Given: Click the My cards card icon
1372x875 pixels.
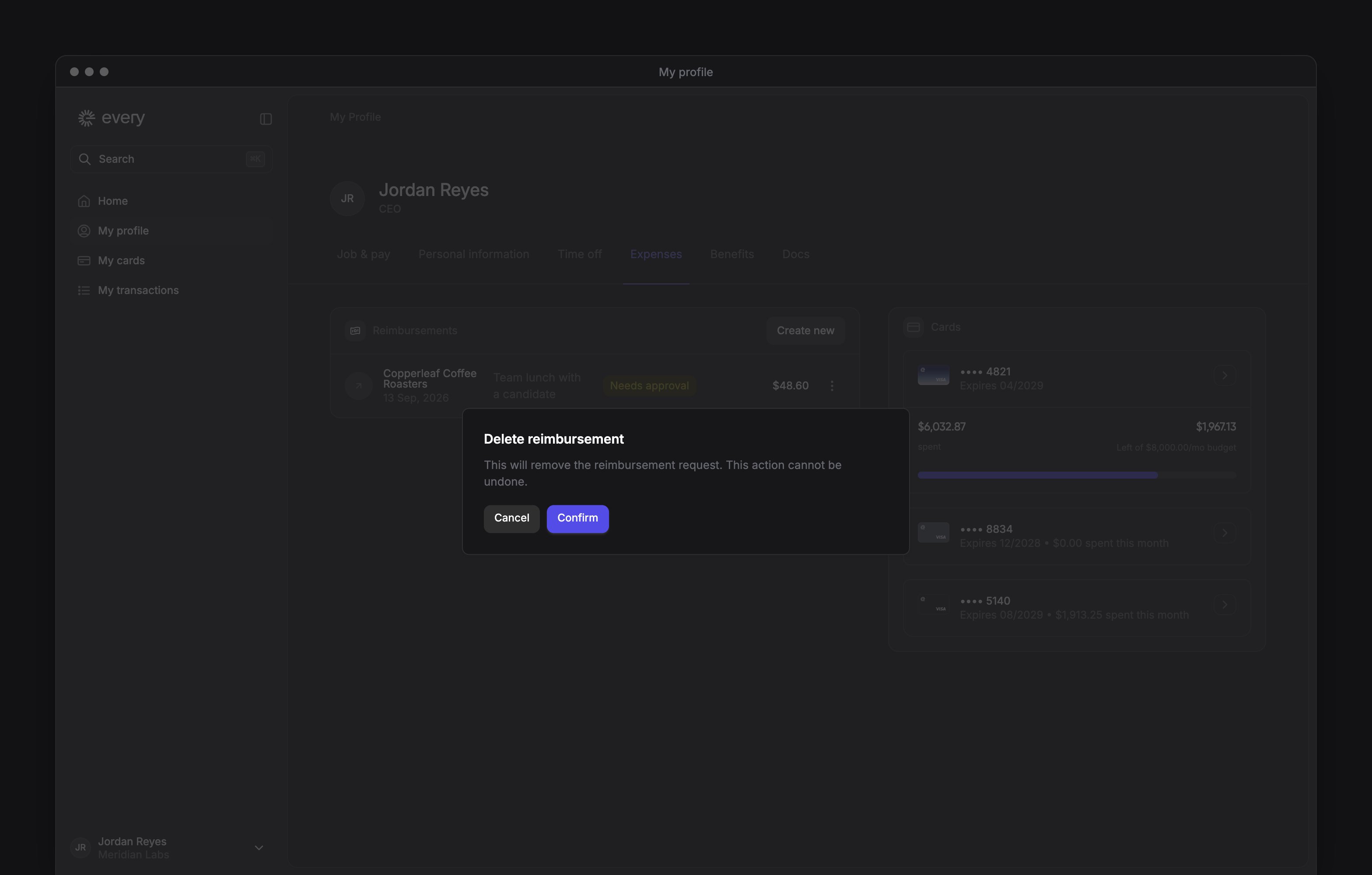Looking at the screenshot, I should pyautogui.click(x=84, y=260).
